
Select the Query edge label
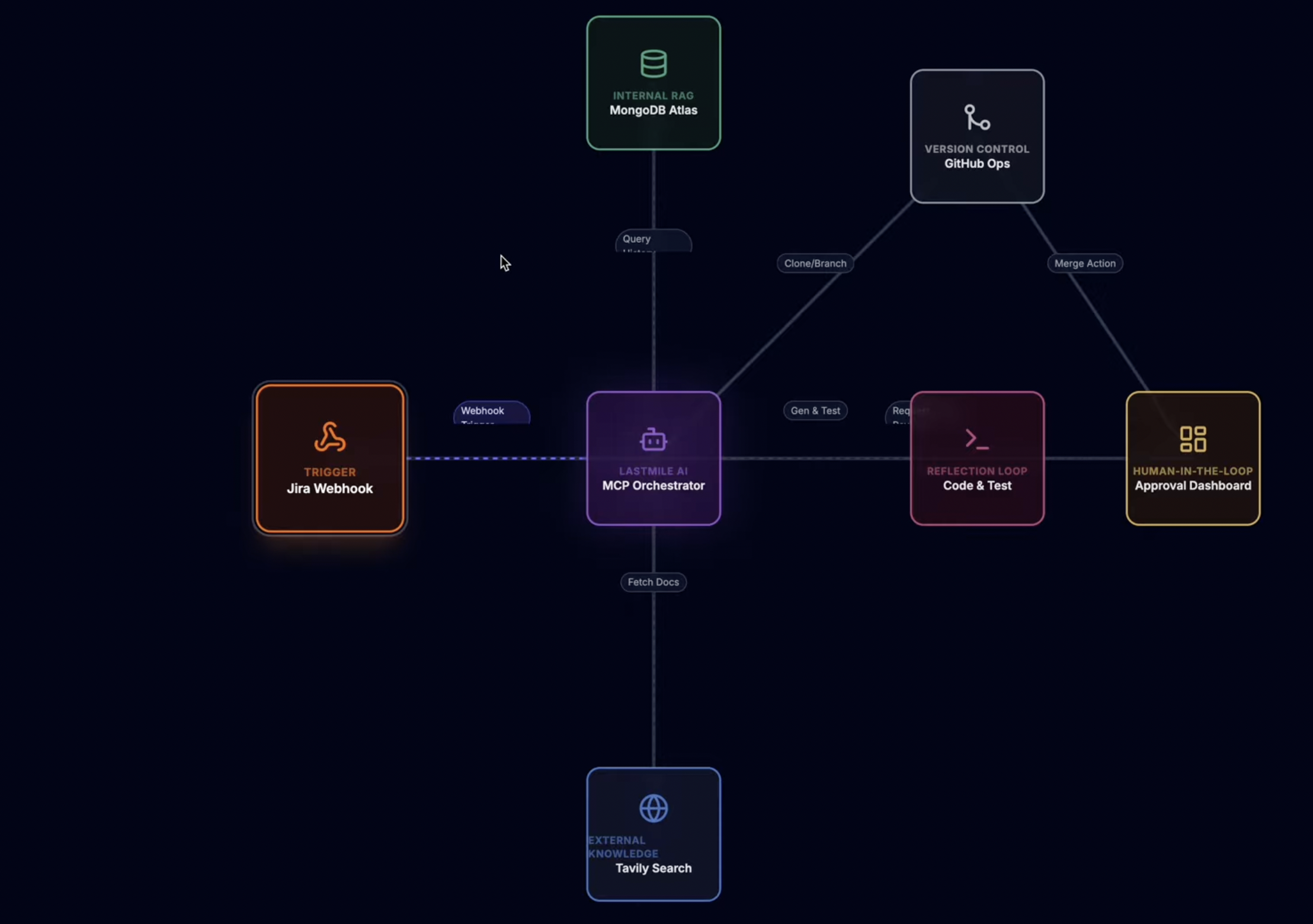(x=654, y=240)
